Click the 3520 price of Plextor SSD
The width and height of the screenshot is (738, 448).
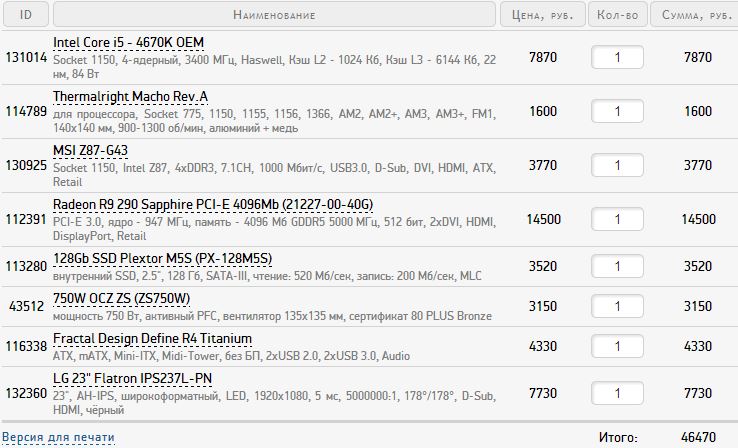coord(543,266)
